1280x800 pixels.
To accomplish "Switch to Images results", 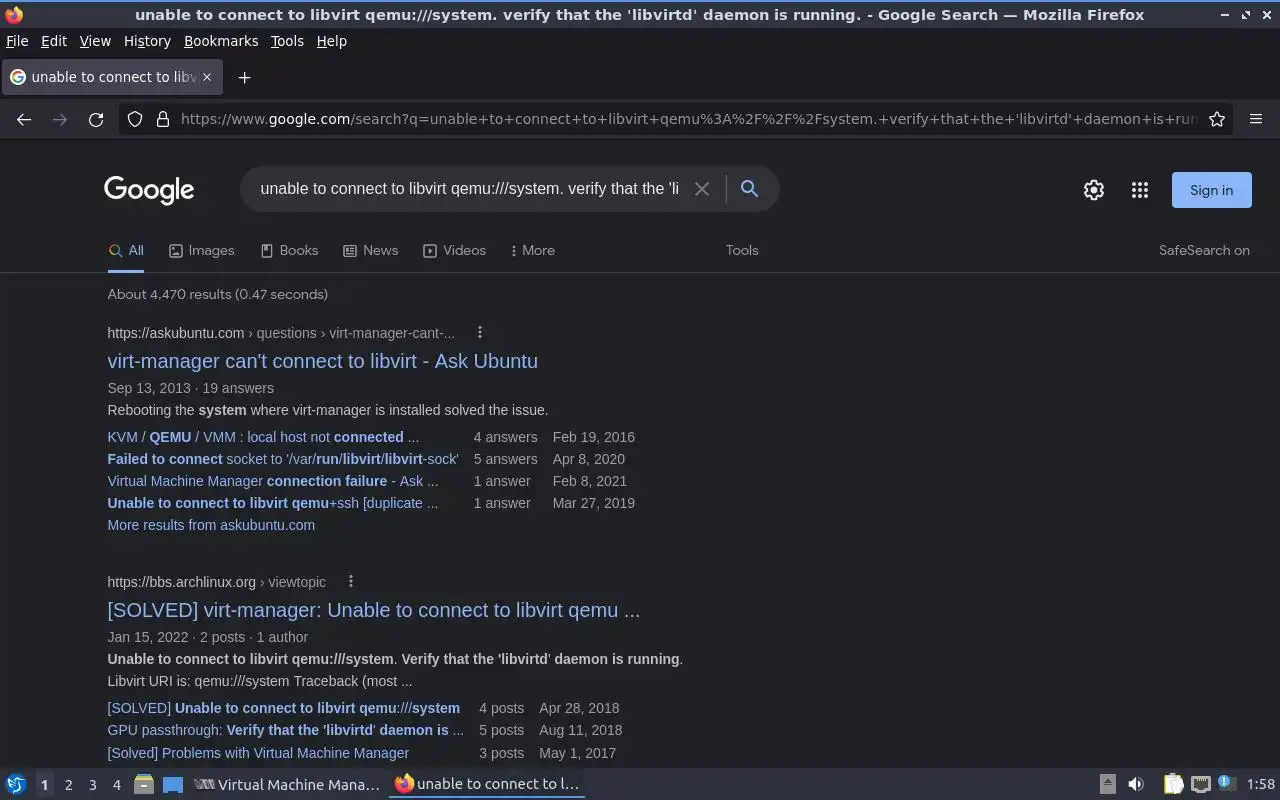I will pyautogui.click(x=202, y=251).
